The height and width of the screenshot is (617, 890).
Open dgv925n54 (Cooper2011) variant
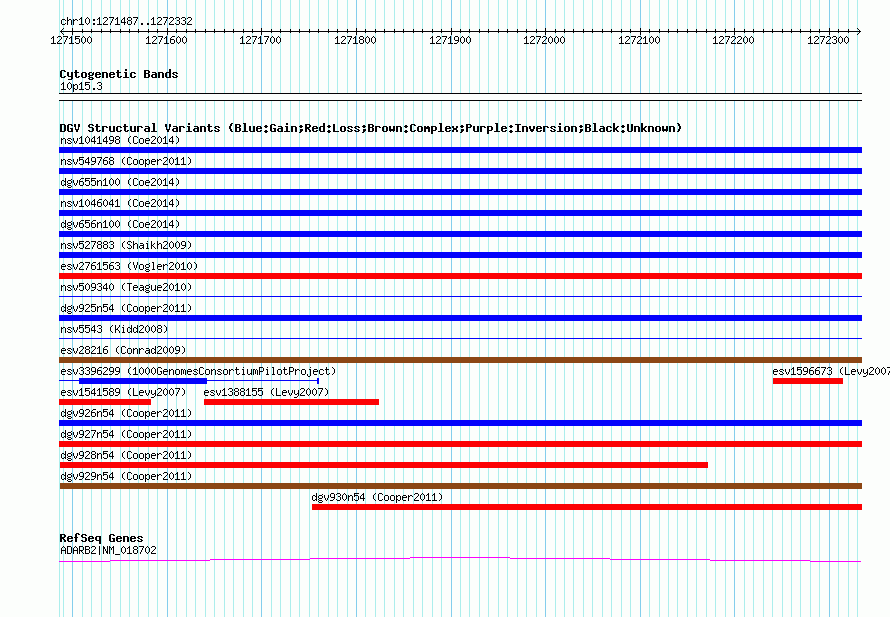[126, 308]
